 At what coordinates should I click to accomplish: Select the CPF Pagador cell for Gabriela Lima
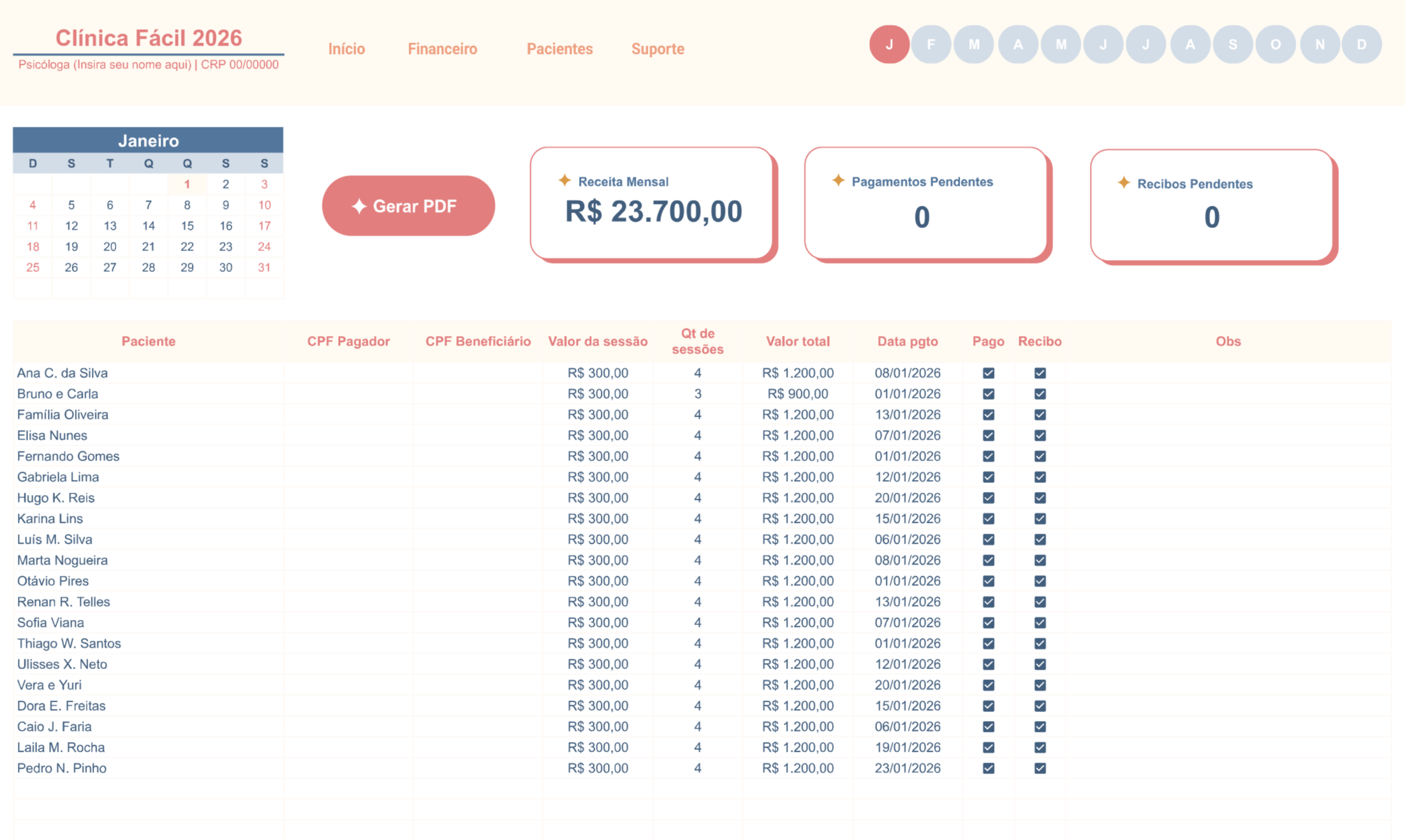[x=348, y=477]
